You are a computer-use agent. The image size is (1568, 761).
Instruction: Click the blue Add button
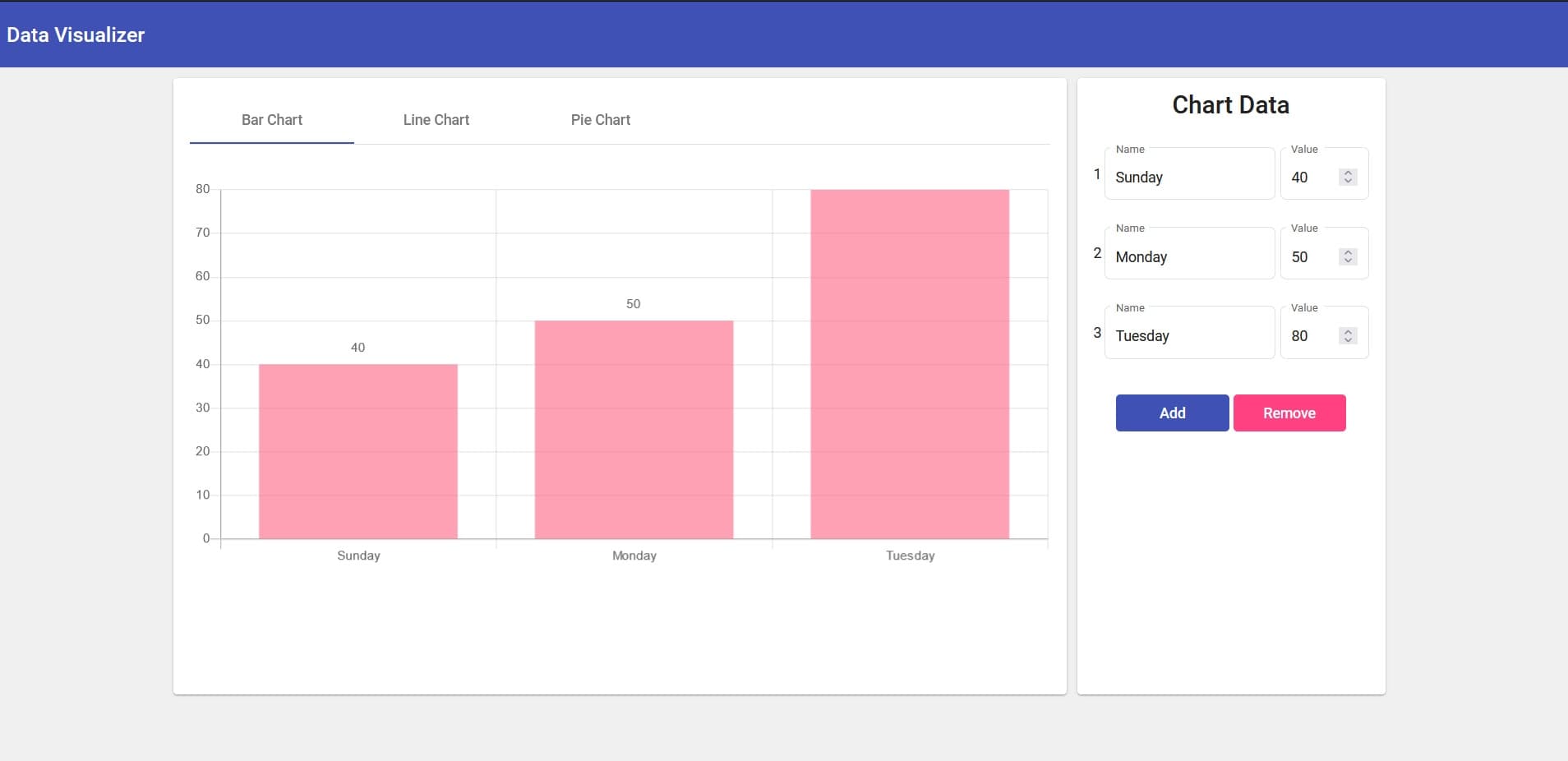[1172, 413]
